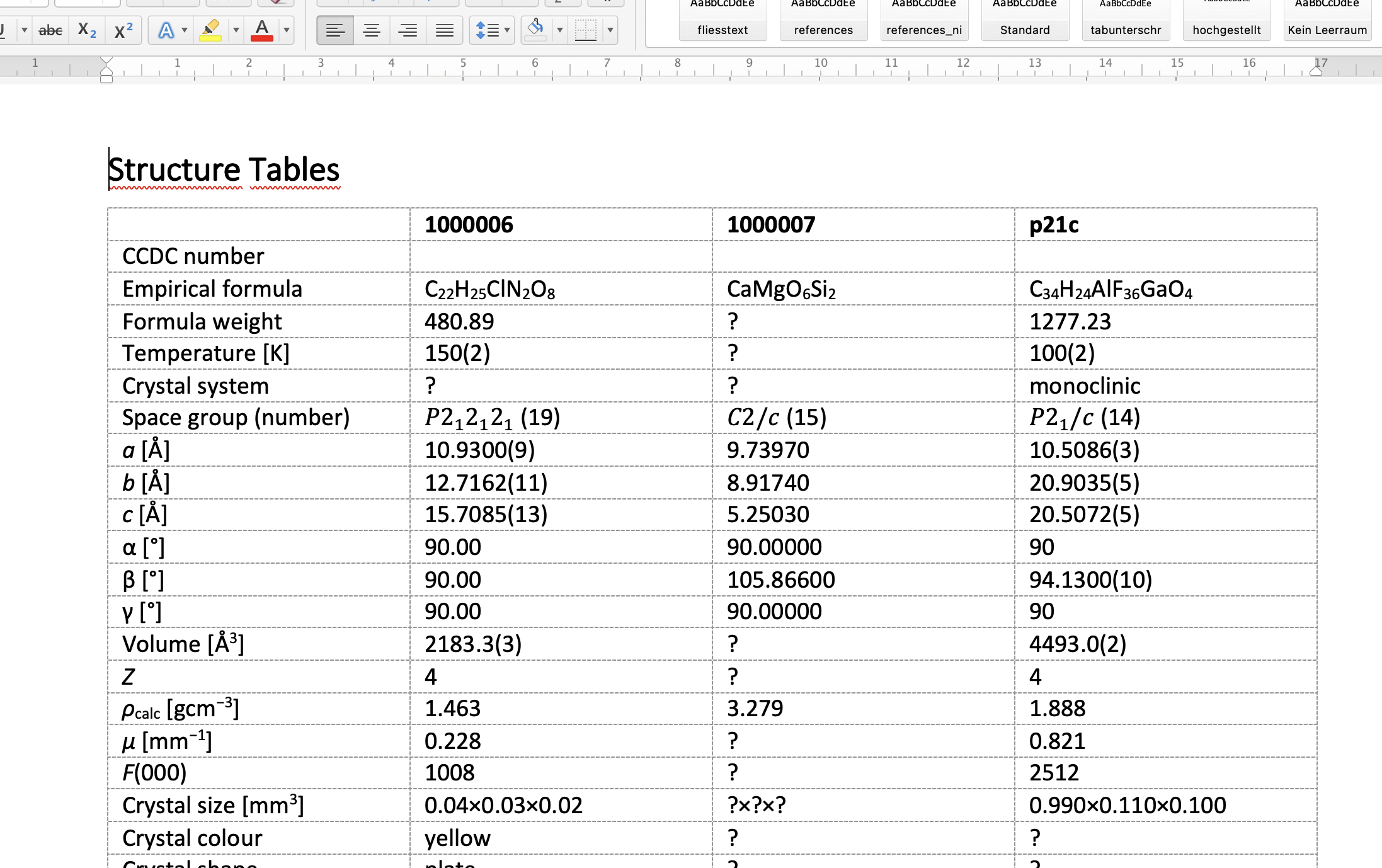Apply the bottom border style

pyautogui.click(x=586, y=30)
